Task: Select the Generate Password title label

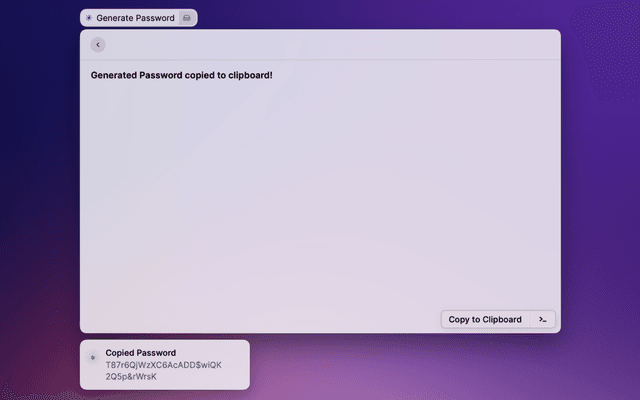Action: click(135, 18)
